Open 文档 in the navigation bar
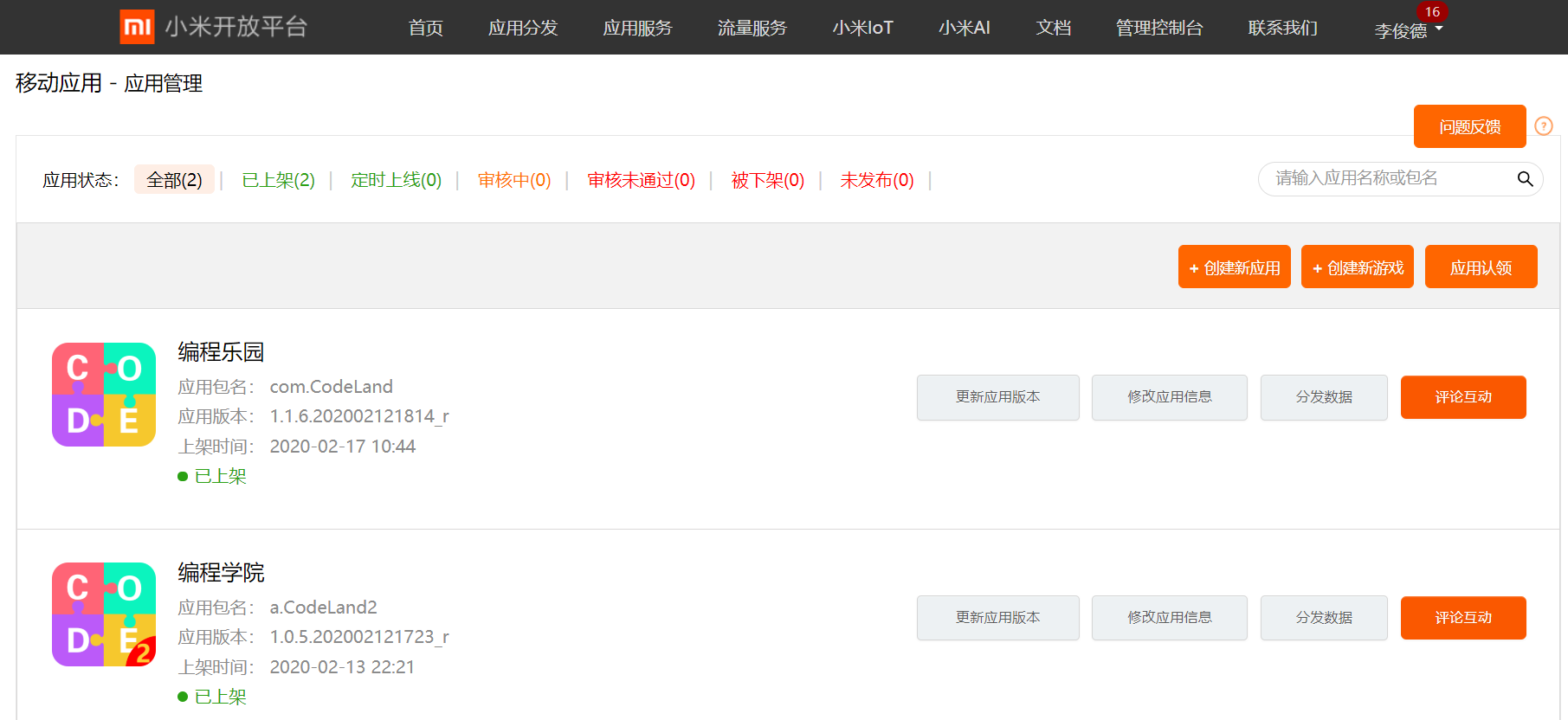The width and height of the screenshot is (1568, 720). click(x=1054, y=28)
